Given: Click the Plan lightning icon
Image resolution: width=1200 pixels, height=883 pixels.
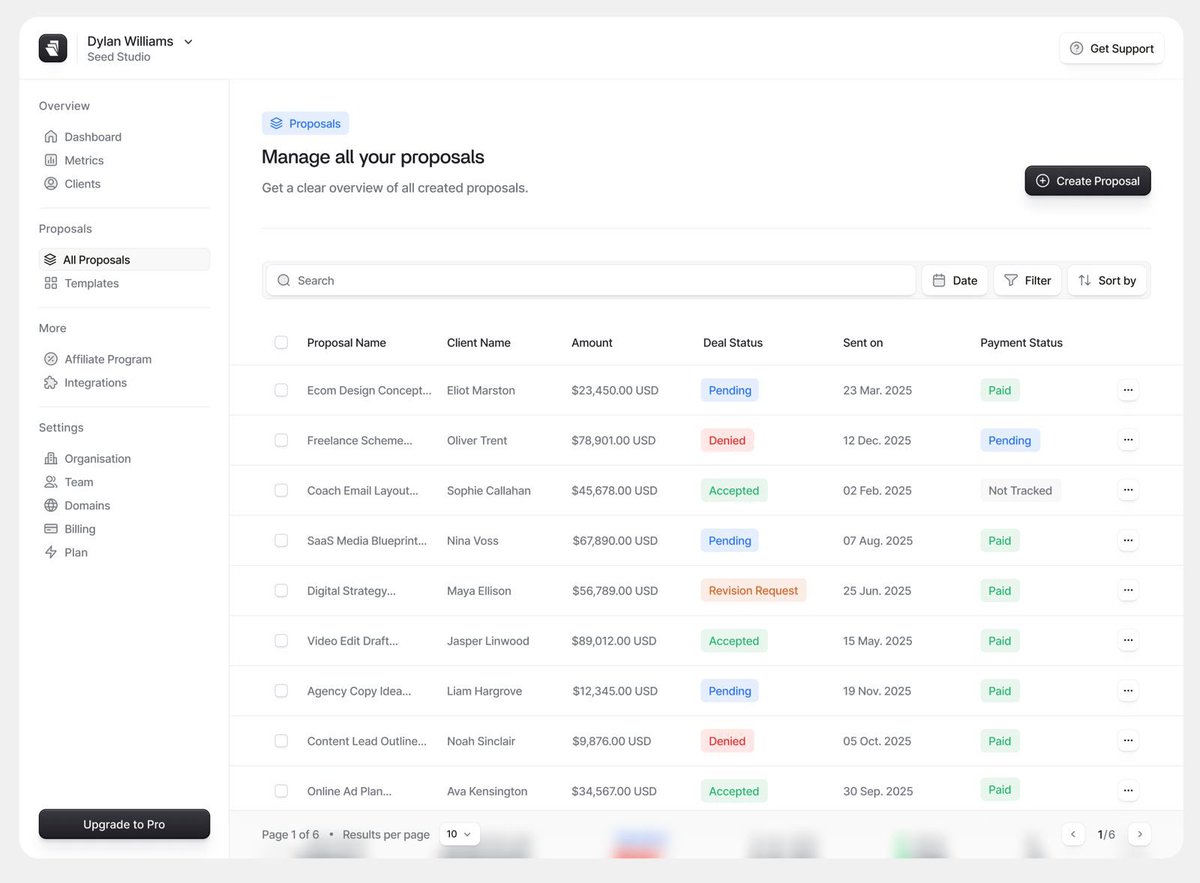Looking at the screenshot, I should click(x=51, y=552).
